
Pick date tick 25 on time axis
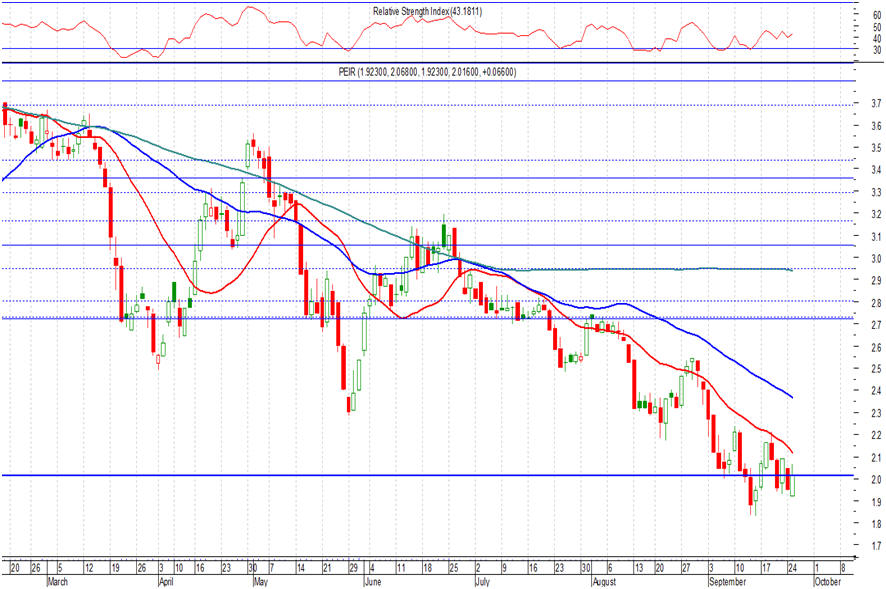pyautogui.click(x=454, y=568)
